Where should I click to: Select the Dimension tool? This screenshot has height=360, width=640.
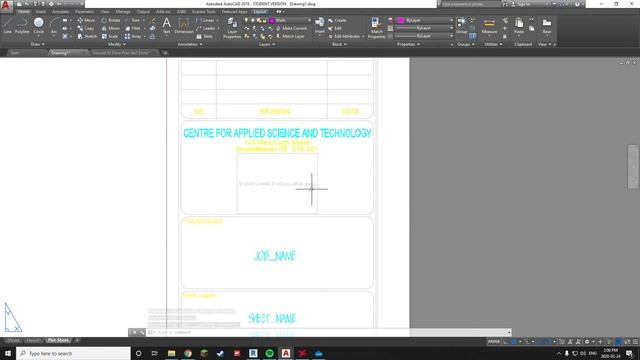(184, 25)
